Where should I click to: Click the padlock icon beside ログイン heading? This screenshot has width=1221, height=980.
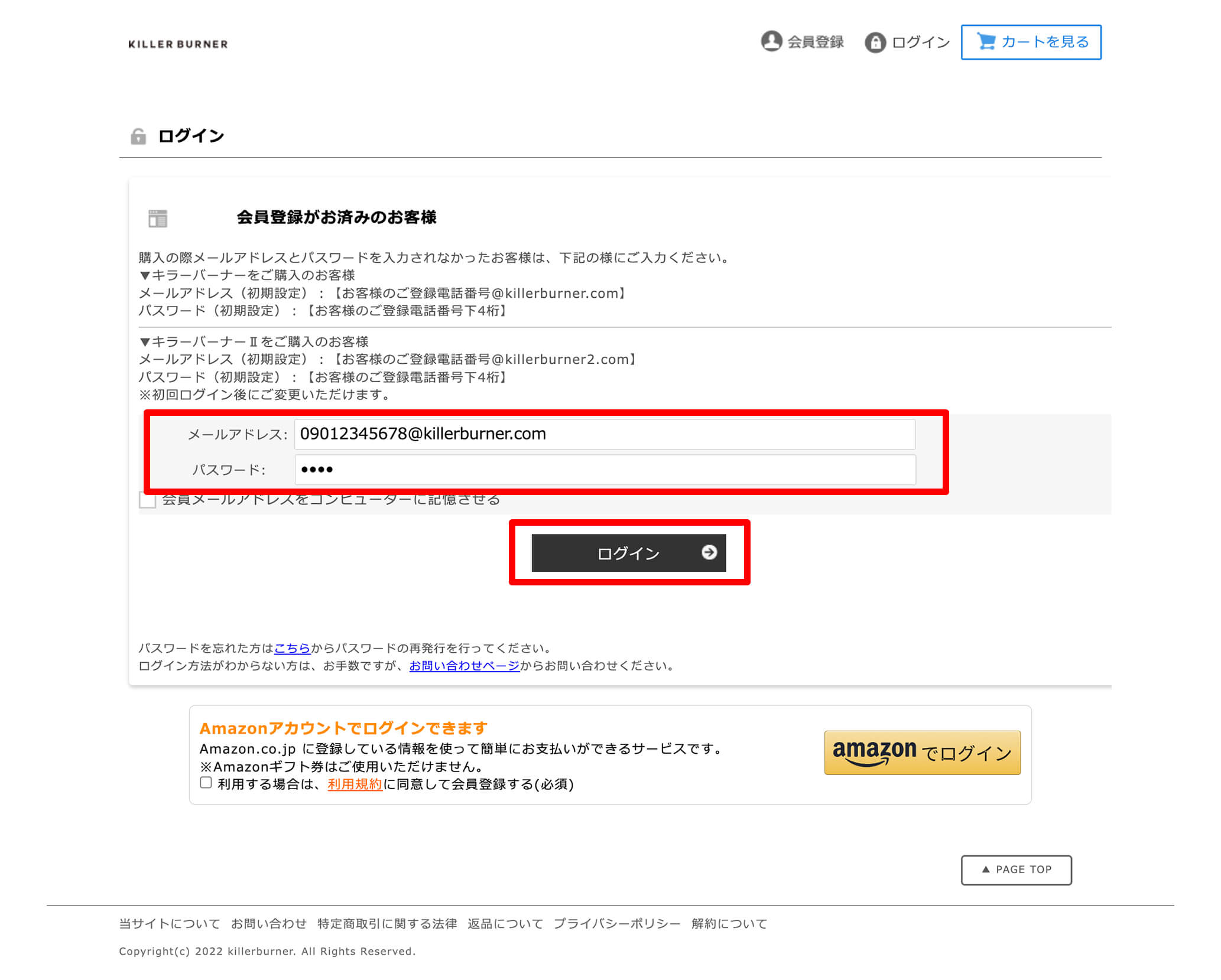click(138, 136)
